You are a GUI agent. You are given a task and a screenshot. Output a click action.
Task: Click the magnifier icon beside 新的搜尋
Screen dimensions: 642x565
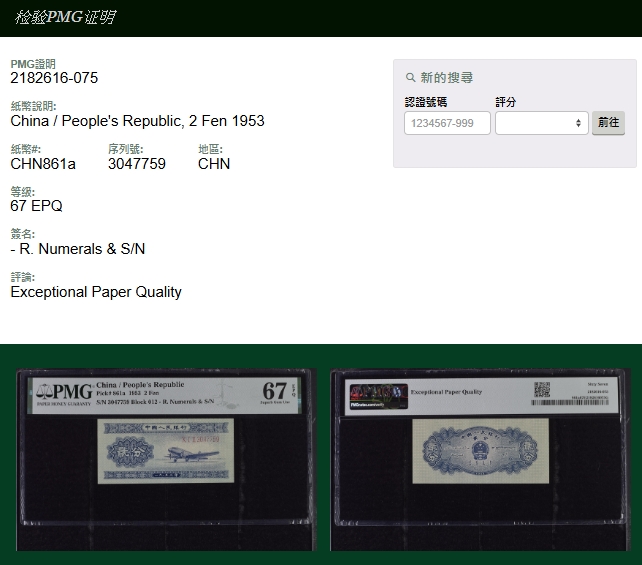pos(410,78)
